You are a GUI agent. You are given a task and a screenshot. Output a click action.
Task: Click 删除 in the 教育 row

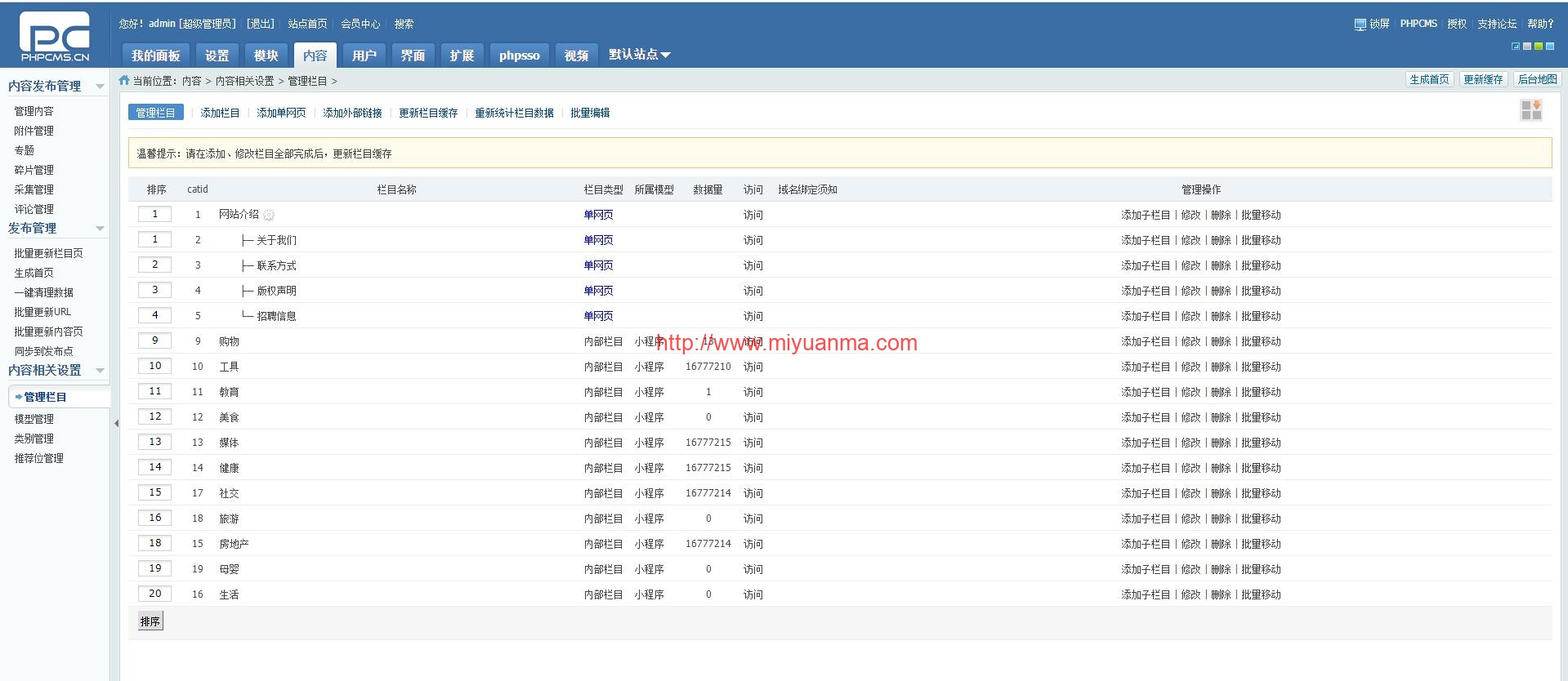(1221, 392)
